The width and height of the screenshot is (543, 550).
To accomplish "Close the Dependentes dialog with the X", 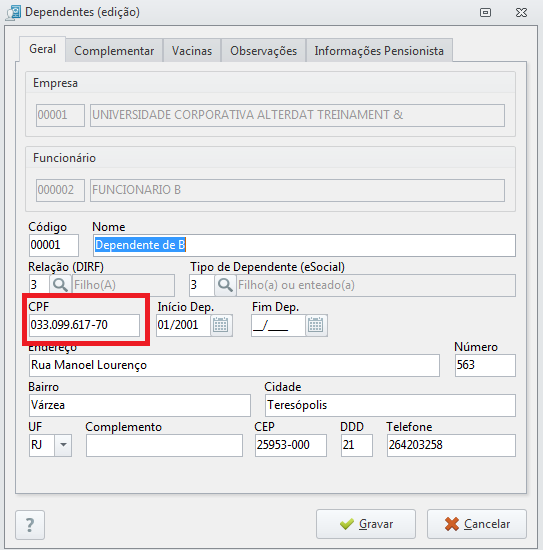I will point(521,13).
